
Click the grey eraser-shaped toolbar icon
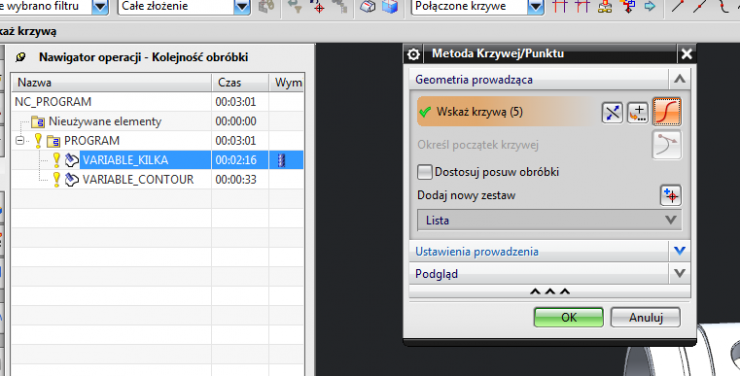[368, 7]
